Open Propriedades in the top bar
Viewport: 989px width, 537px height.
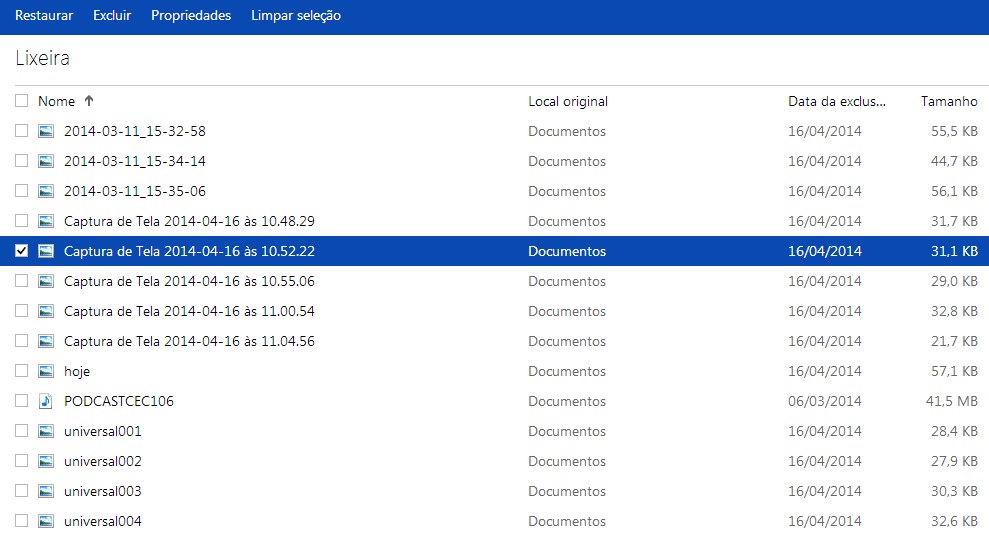[191, 16]
